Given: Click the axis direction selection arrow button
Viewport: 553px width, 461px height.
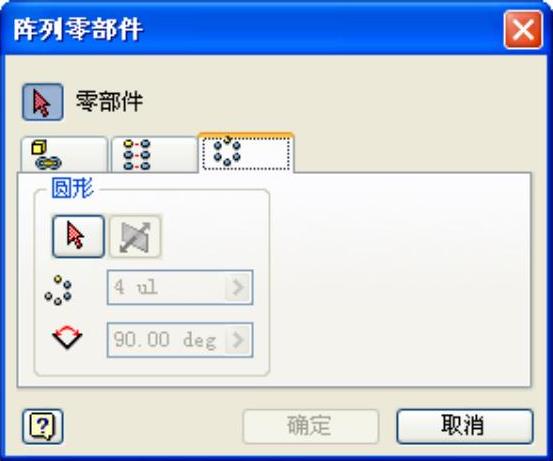Looking at the screenshot, I should tap(78, 236).
